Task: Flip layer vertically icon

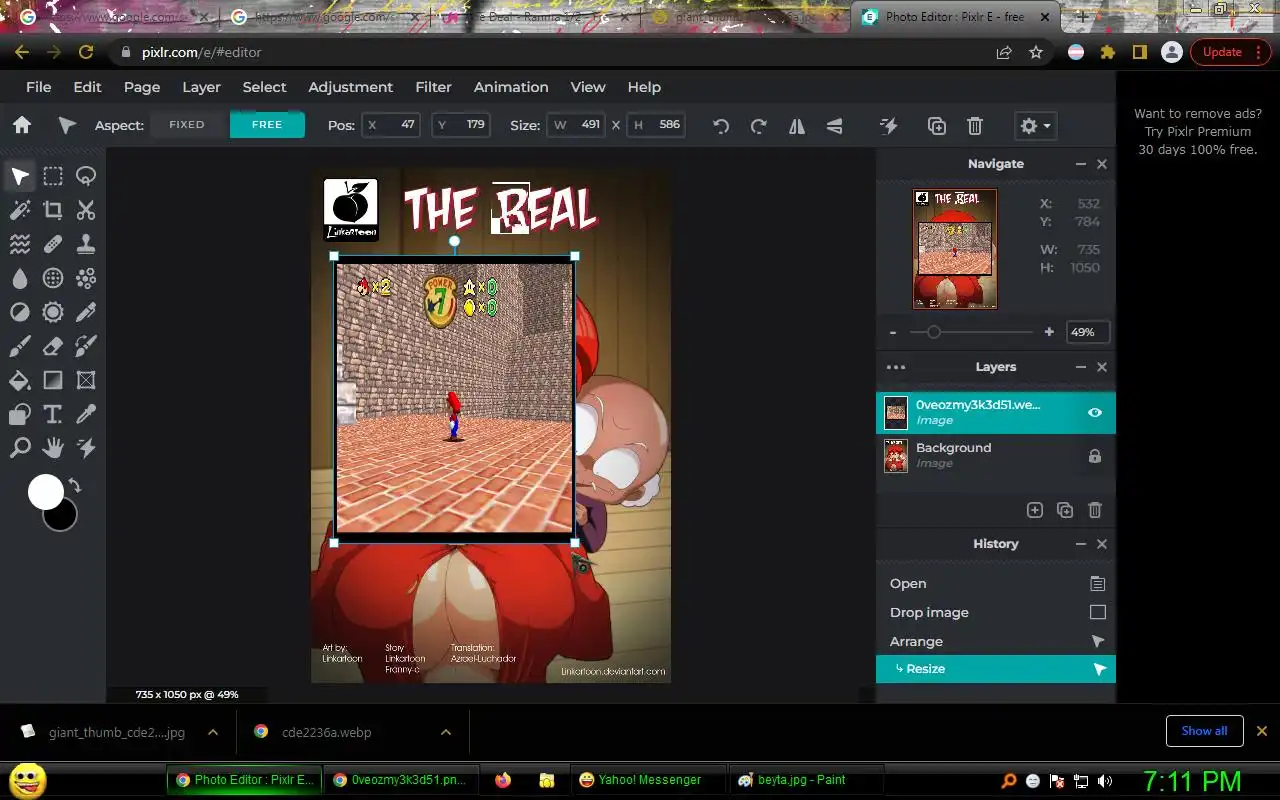Action: tap(834, 126)
